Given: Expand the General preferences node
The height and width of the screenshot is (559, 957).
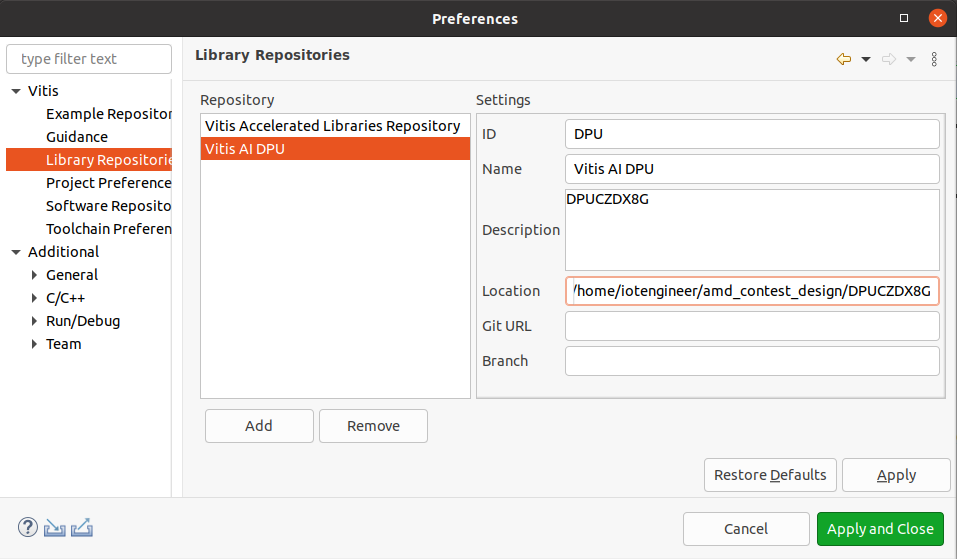Looking at the screenshot, I should (35, 275).
